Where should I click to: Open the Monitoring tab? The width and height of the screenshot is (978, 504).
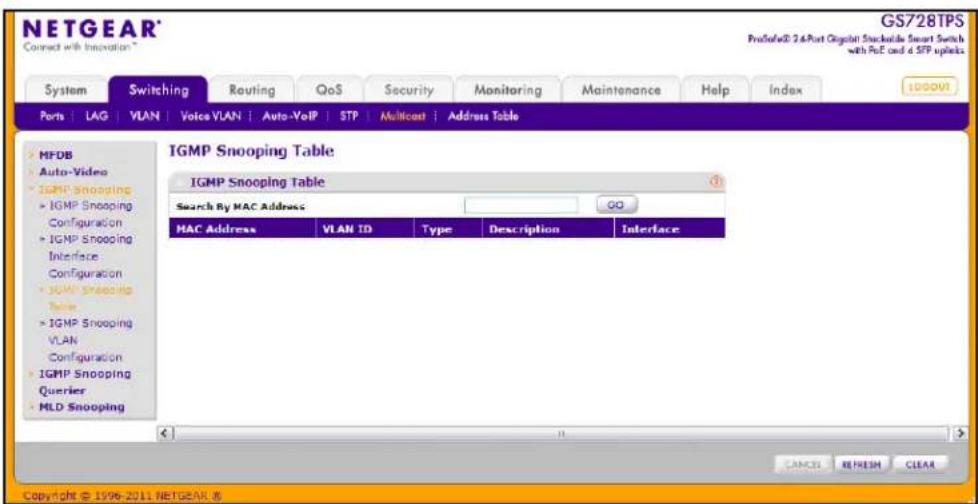(508, 90)
